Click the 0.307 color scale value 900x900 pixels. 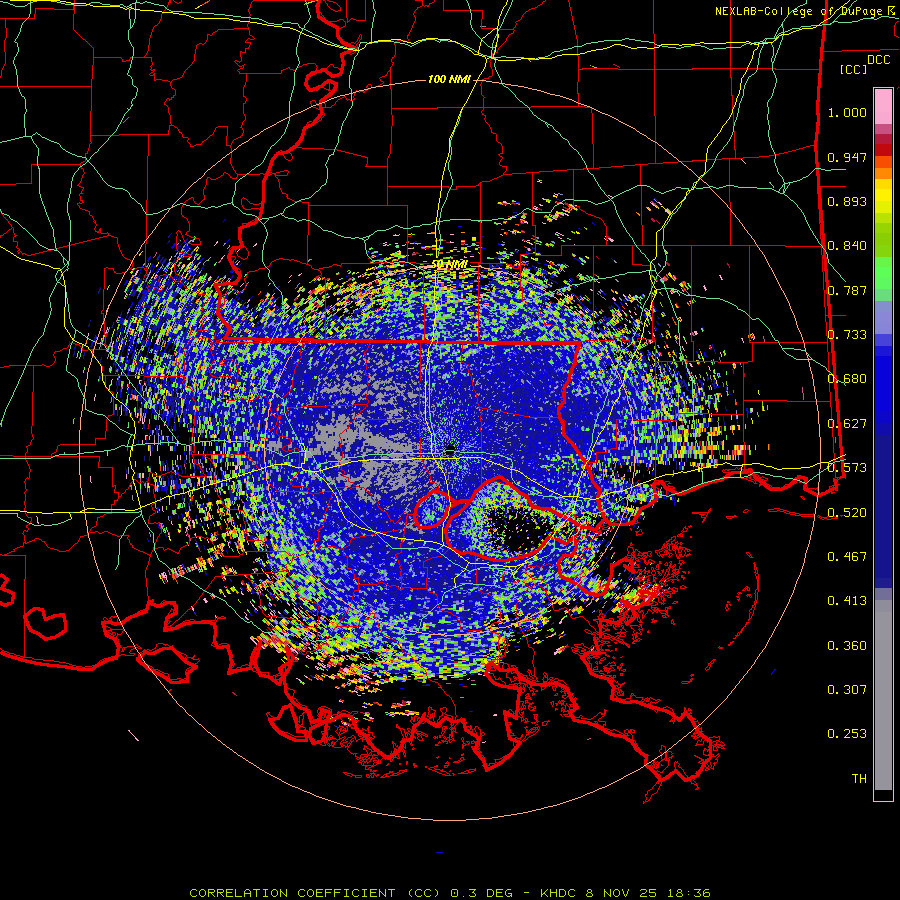(x=847, y=690)
